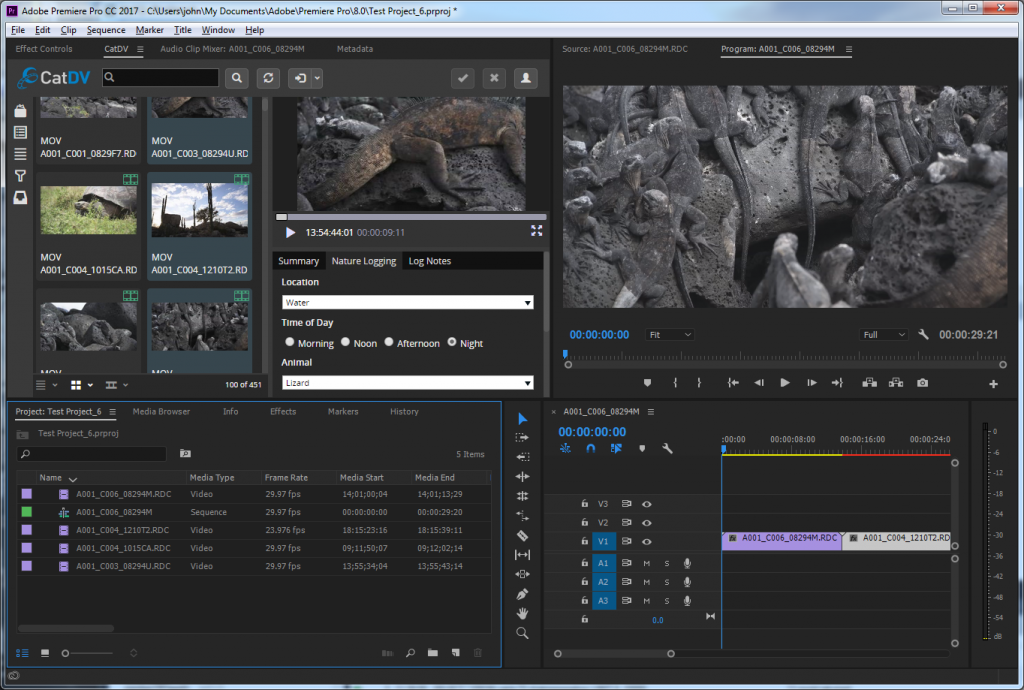Viewport: 1024px width, 690px height.
Task: Click the CatDV checkmark apply button
Action: pyautogui.click(x=462, y=78)
